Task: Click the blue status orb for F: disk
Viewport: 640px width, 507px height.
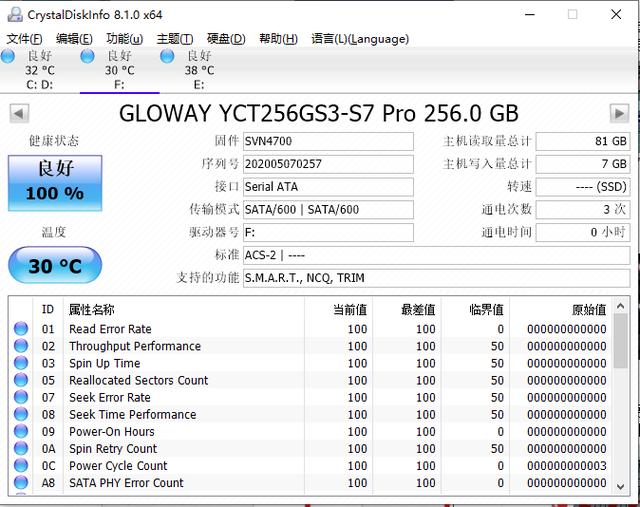Action: 88,56
